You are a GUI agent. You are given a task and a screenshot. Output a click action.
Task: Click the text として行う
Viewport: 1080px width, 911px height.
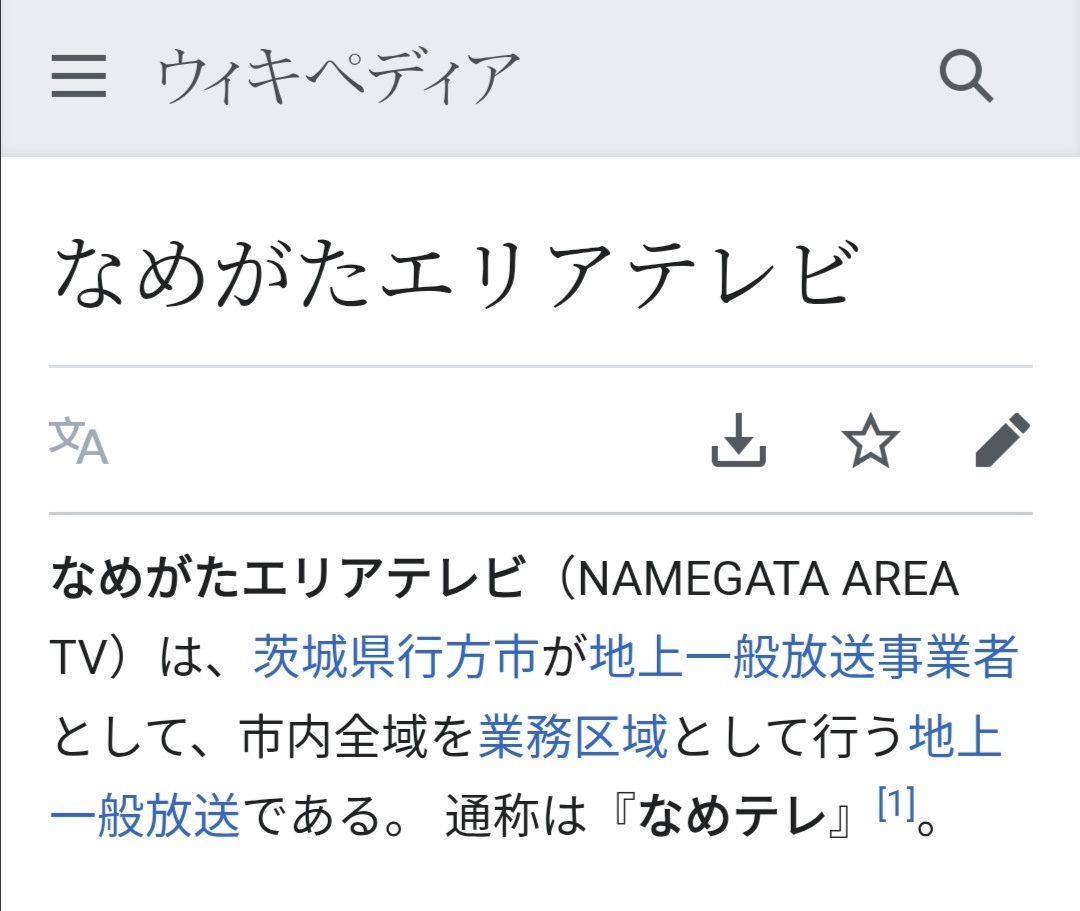(788, 739)
